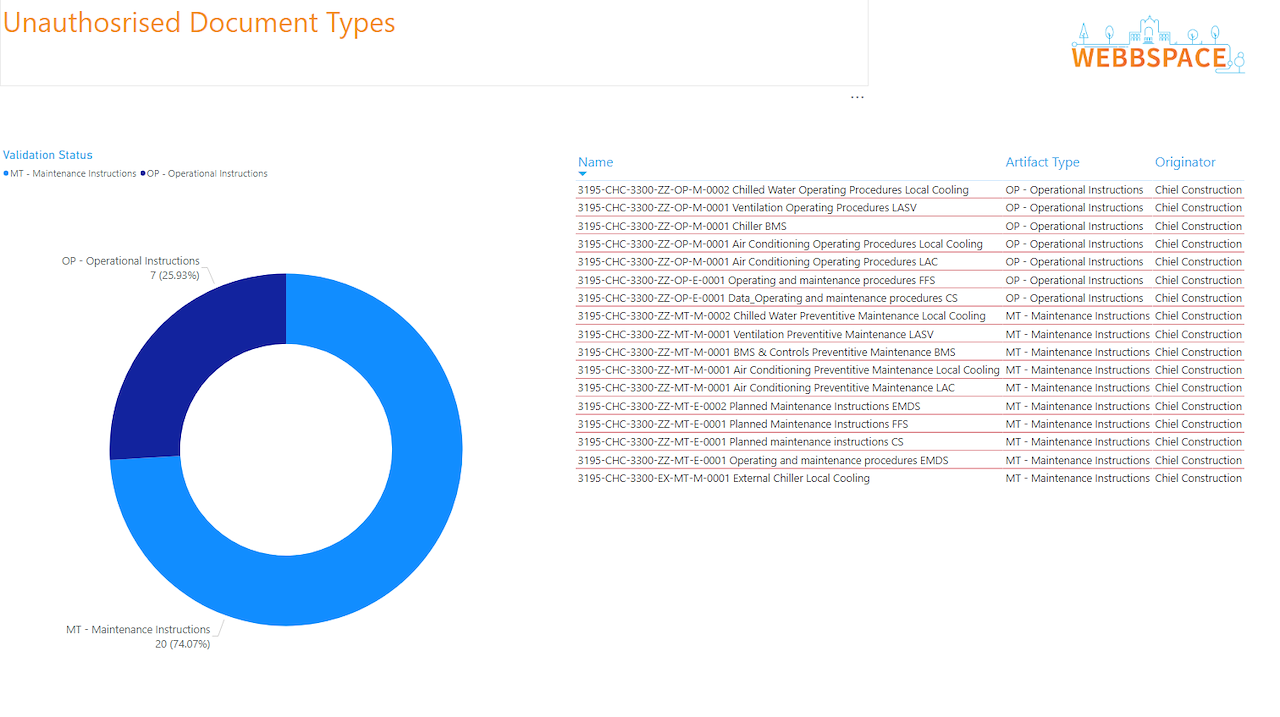Viewport: 1280px width, 717px height.
Task: Select the Unauthosrised Document Types title
Action: tap(199, 23)
